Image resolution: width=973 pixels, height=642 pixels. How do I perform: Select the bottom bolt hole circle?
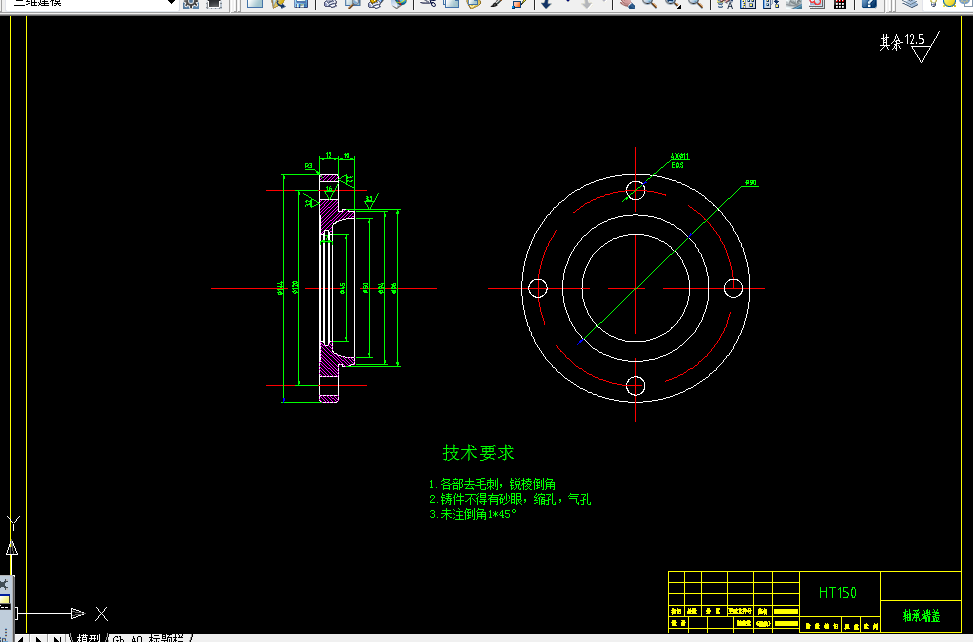[635, 386]
